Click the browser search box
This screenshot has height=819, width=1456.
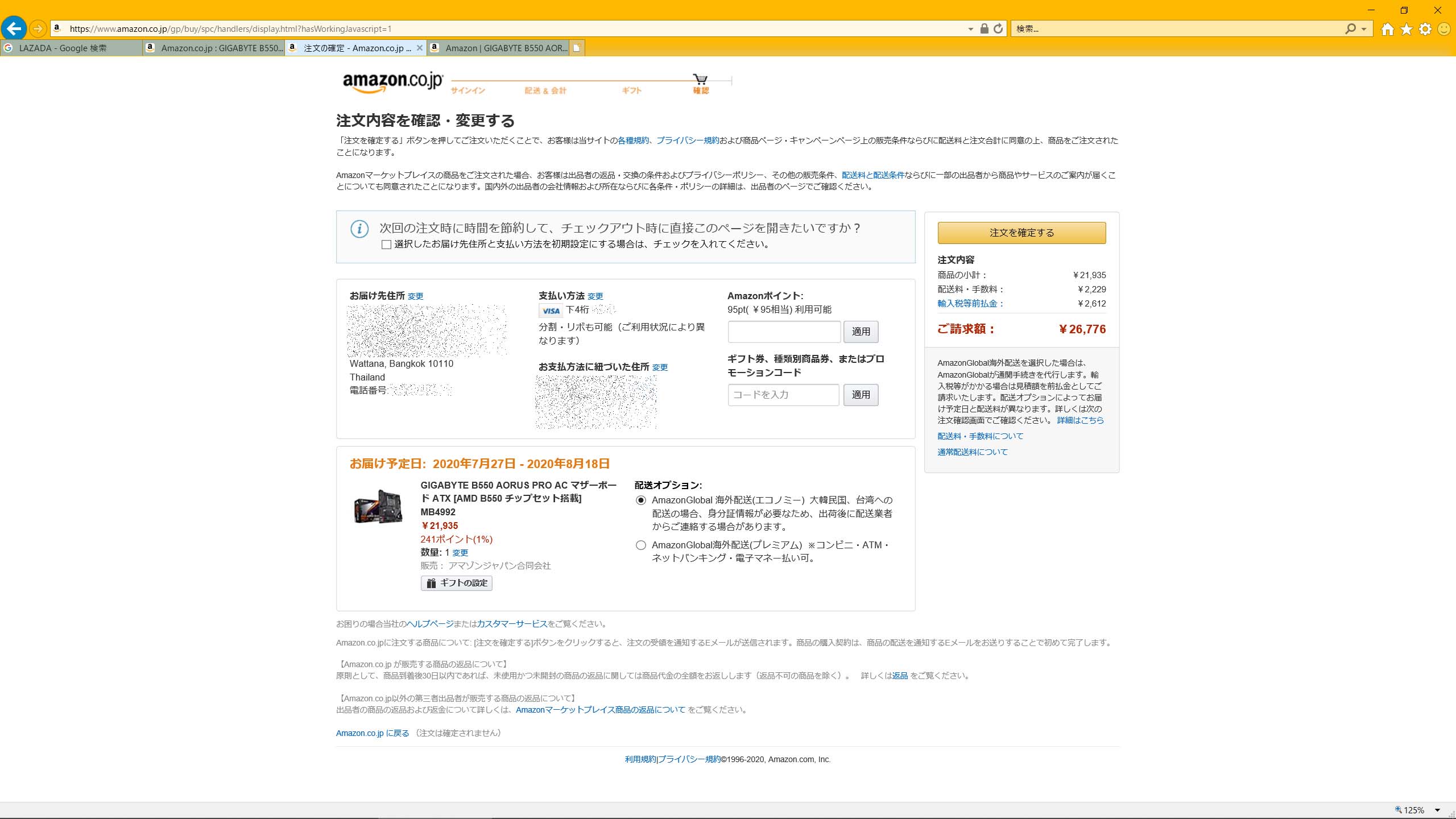pyautogui.click(x=1177, y=28)
